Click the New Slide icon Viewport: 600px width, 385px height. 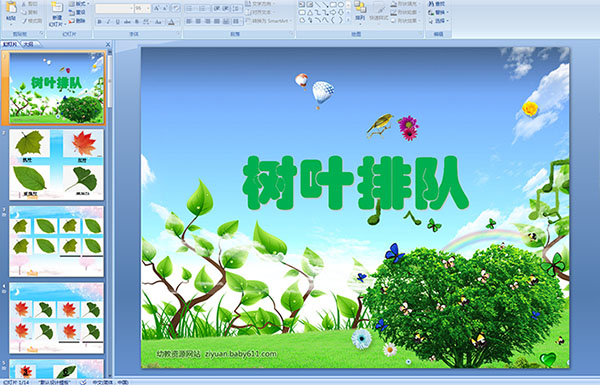coord(57,8)
